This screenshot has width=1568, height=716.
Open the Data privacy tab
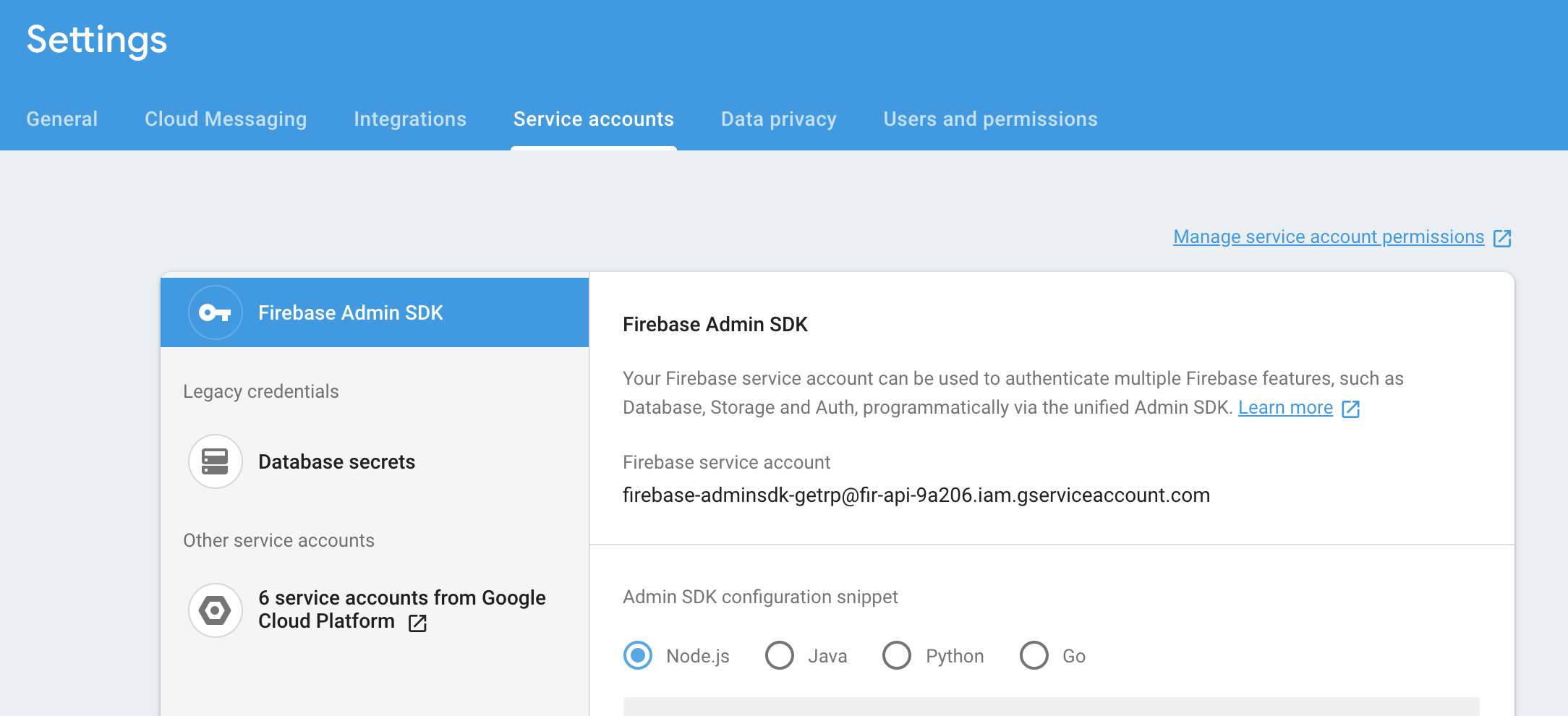[x=778, y=119]
